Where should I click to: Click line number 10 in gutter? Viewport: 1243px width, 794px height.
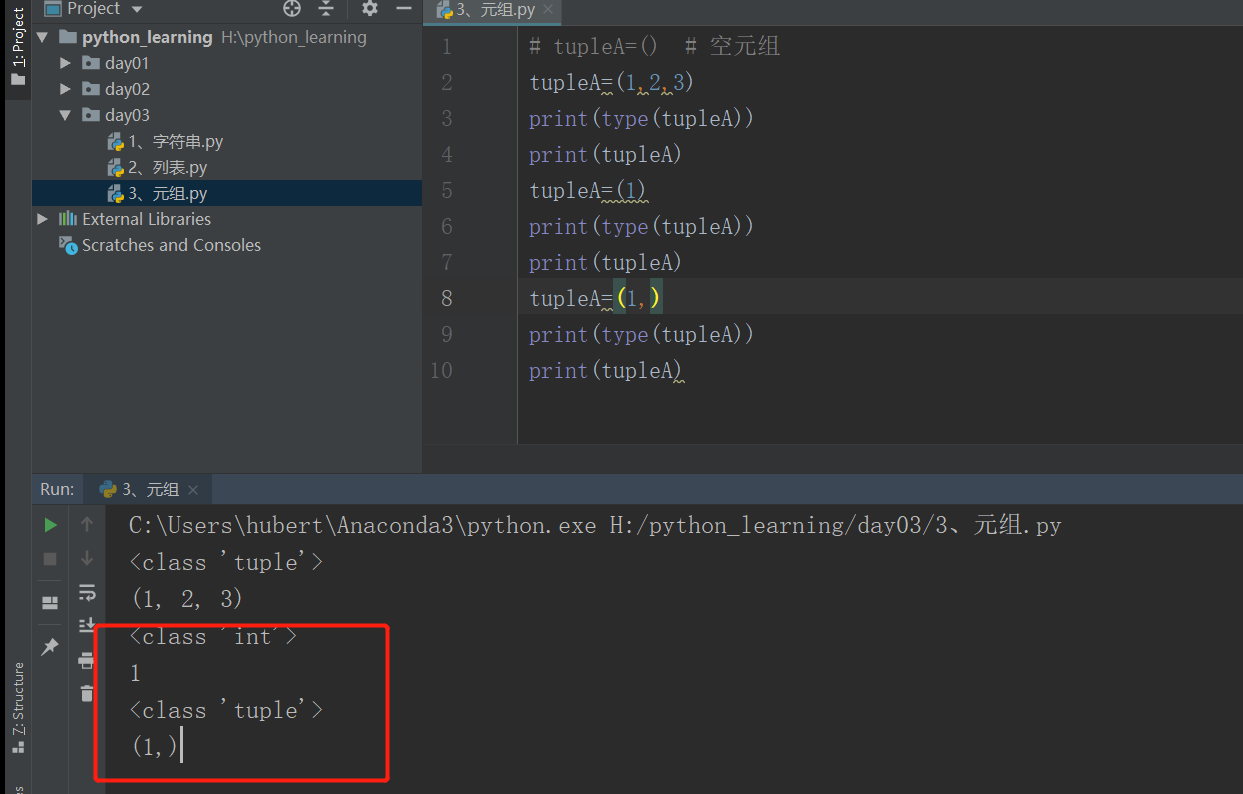441,370
